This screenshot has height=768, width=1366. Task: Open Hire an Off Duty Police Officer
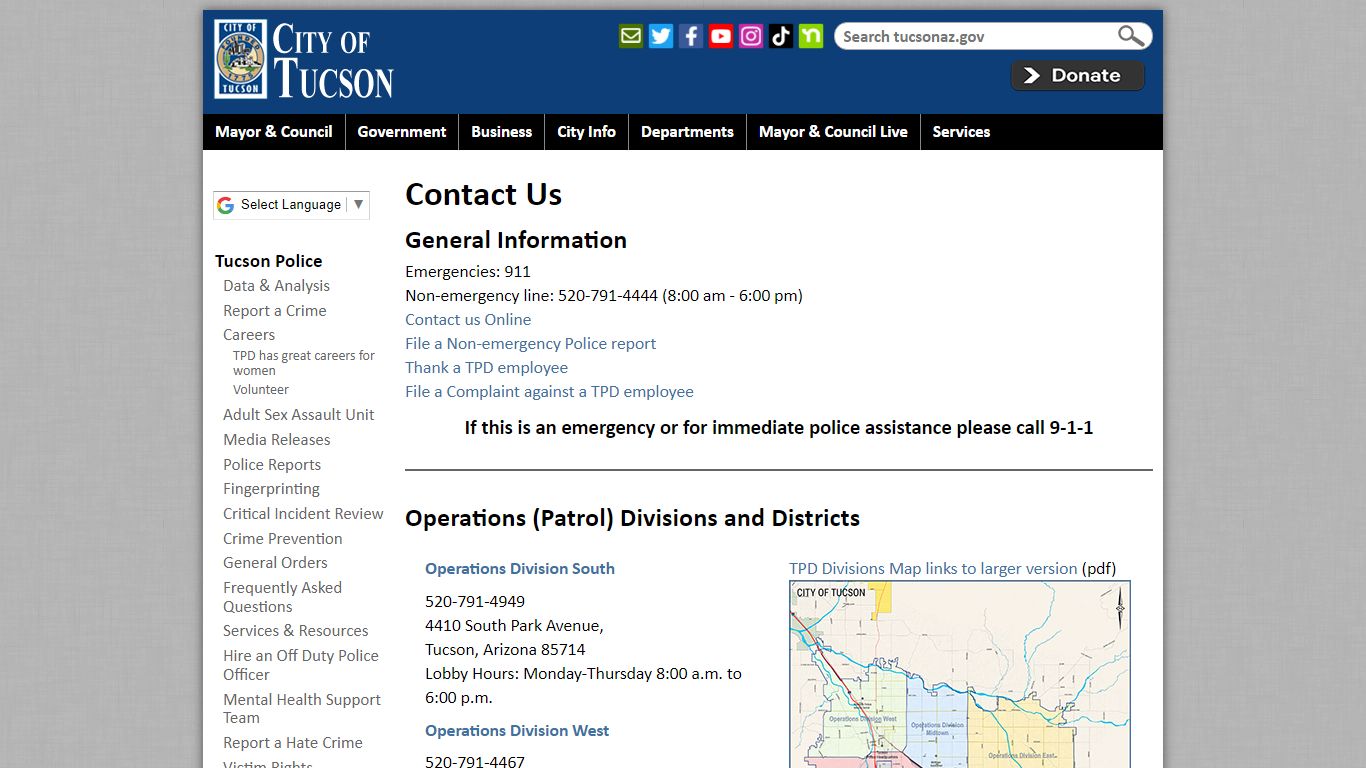click(301, 665)
